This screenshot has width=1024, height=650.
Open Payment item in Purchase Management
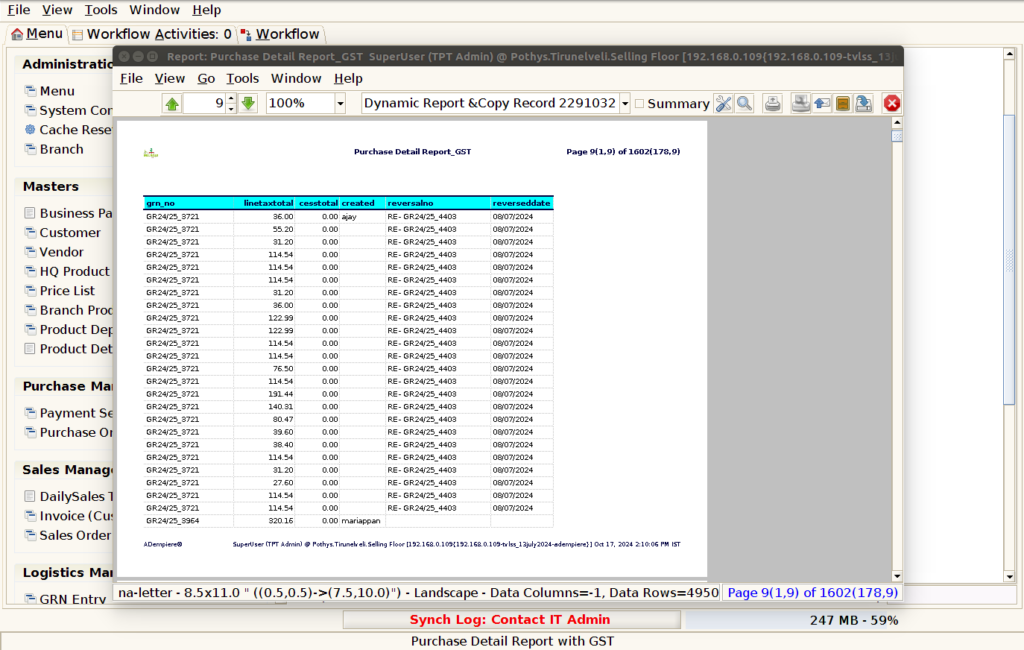click(x=76, y=413)
